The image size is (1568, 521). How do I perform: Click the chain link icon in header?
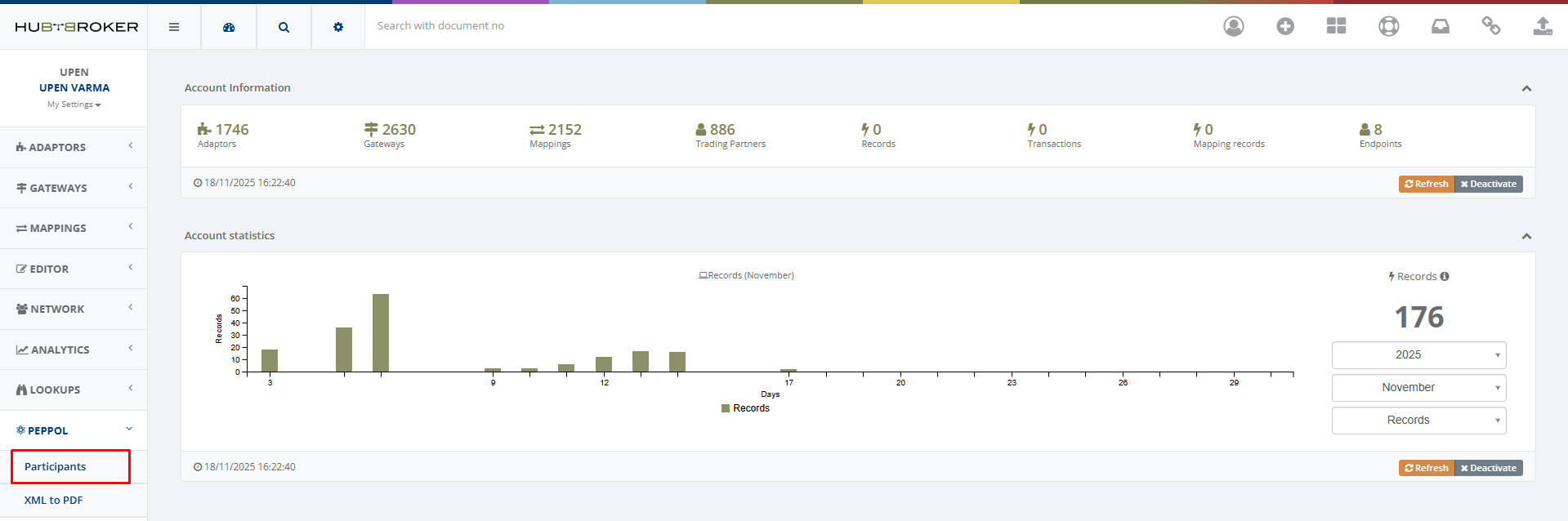pos(1491,26)
